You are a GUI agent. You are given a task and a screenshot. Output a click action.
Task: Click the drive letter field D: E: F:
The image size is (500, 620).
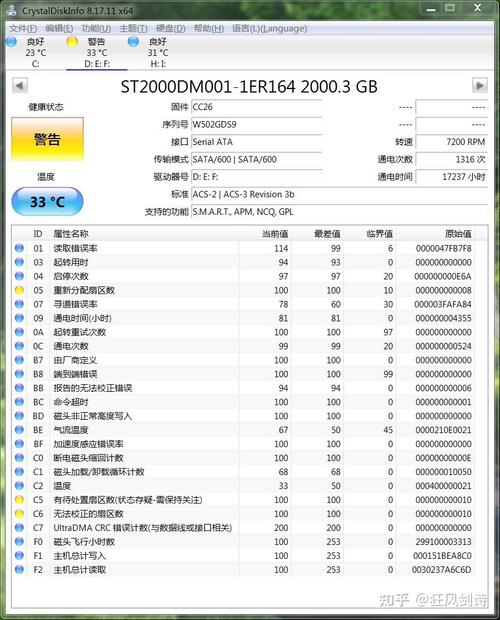coord(256,177)
